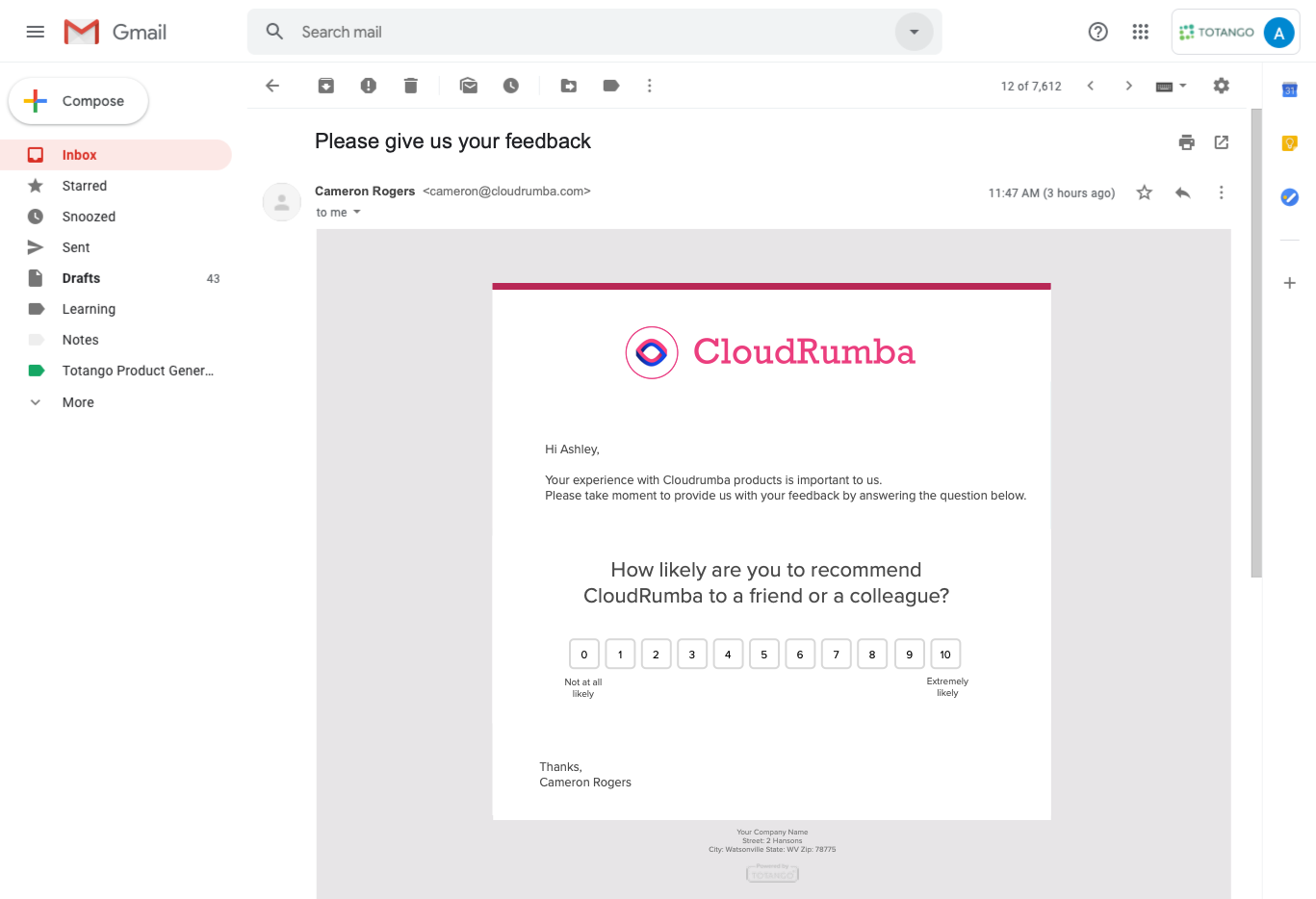Viewport: 1316px width, 899px height.
Task: Go back to inbox arrow
Action: tap(272, 86)
